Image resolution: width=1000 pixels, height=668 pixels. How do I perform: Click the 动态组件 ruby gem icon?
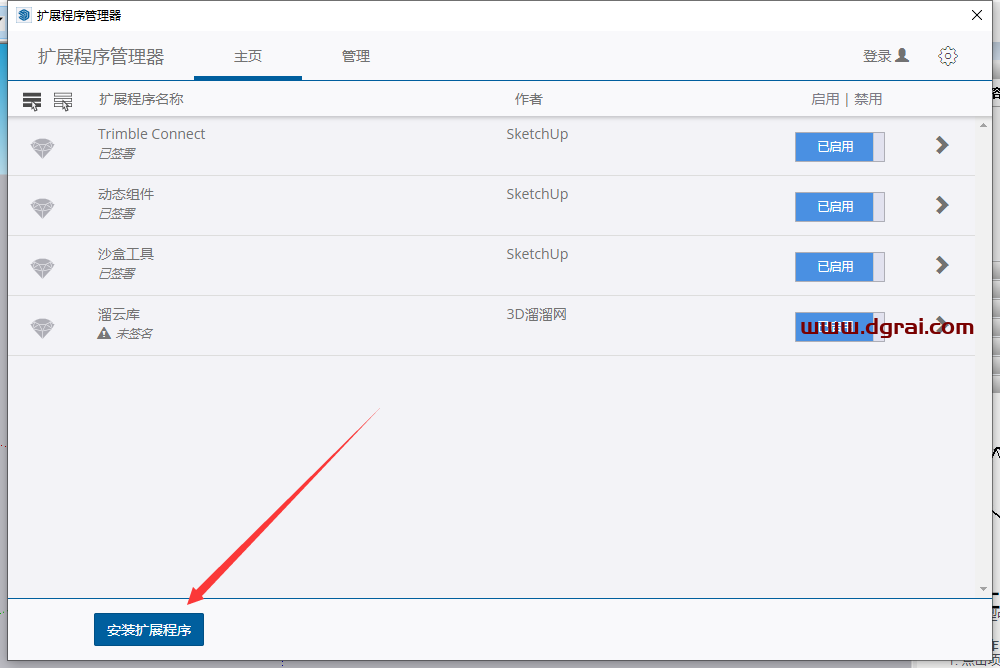click(43, 208)
